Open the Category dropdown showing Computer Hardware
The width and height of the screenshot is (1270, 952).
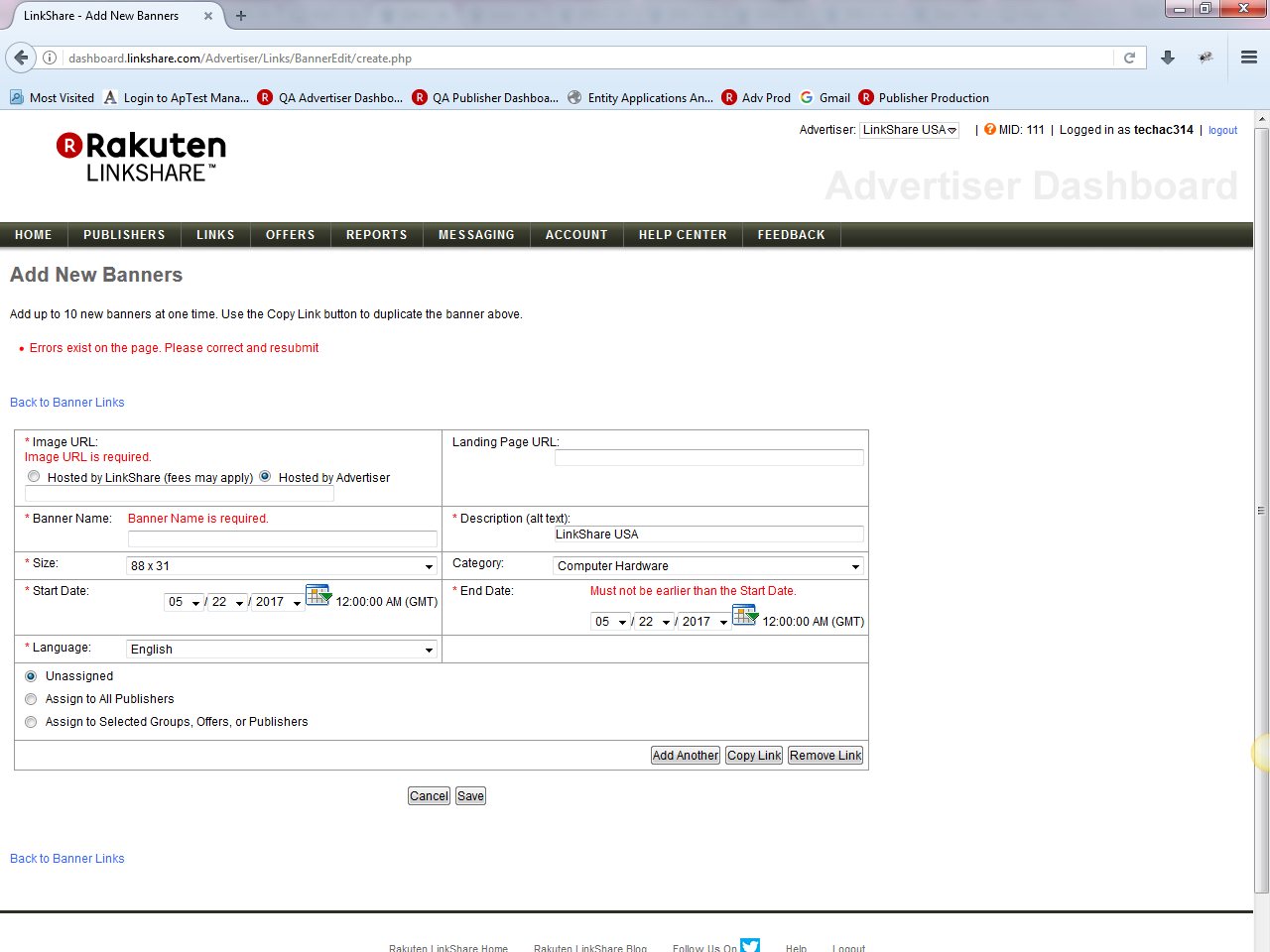pos(707,566)
